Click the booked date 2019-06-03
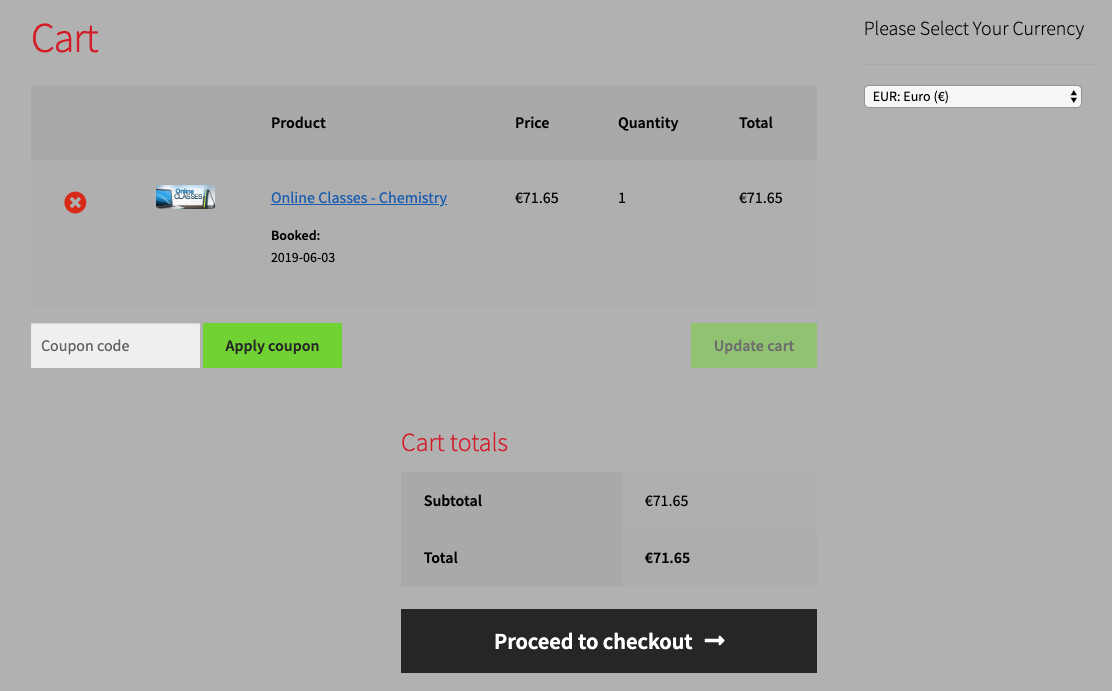Image resolution: width=1112 pixels, height=691 pixels. pos(303,258)
